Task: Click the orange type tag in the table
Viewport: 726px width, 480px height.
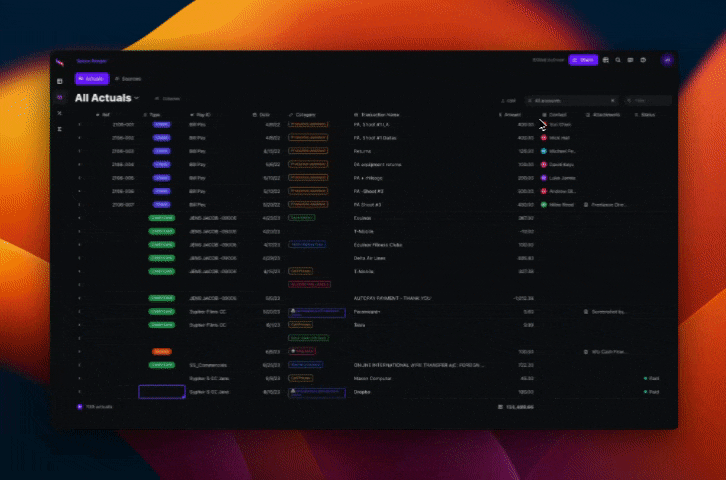Action: pos(162,352)
